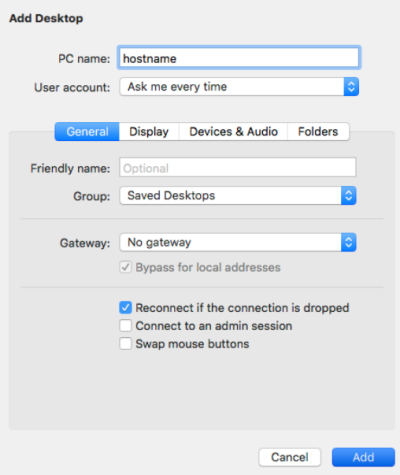Open the Group dropdown
Viewport: 400px width, 475px height.
pos(238,196)
